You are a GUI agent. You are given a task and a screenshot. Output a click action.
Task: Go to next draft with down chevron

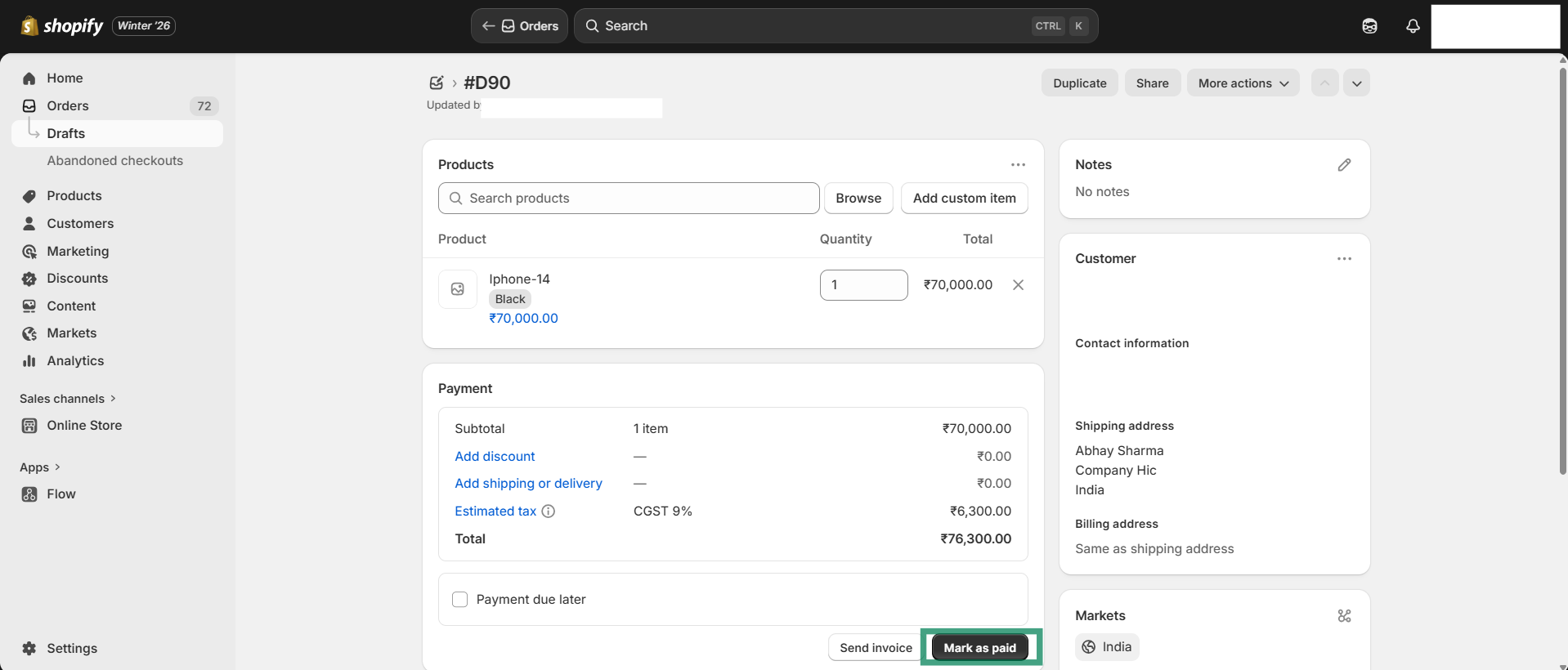click(1356, 83)
